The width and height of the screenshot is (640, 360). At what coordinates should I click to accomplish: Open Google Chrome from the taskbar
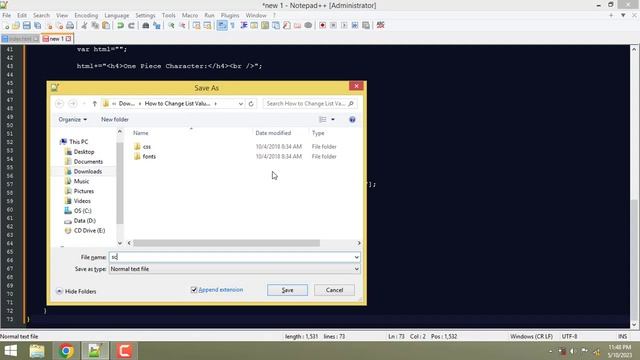pos(66,351)
